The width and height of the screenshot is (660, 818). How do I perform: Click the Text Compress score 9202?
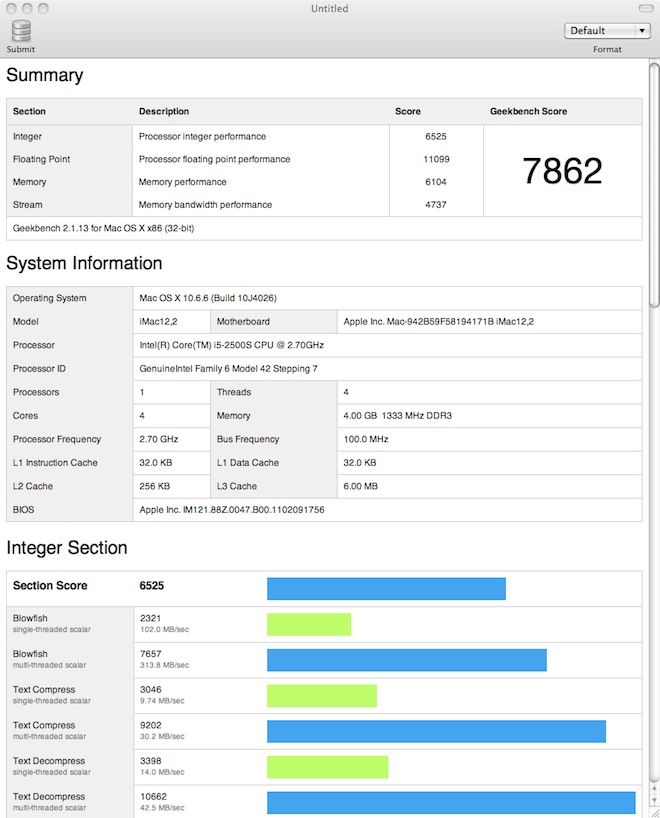[x=151, y=725]
